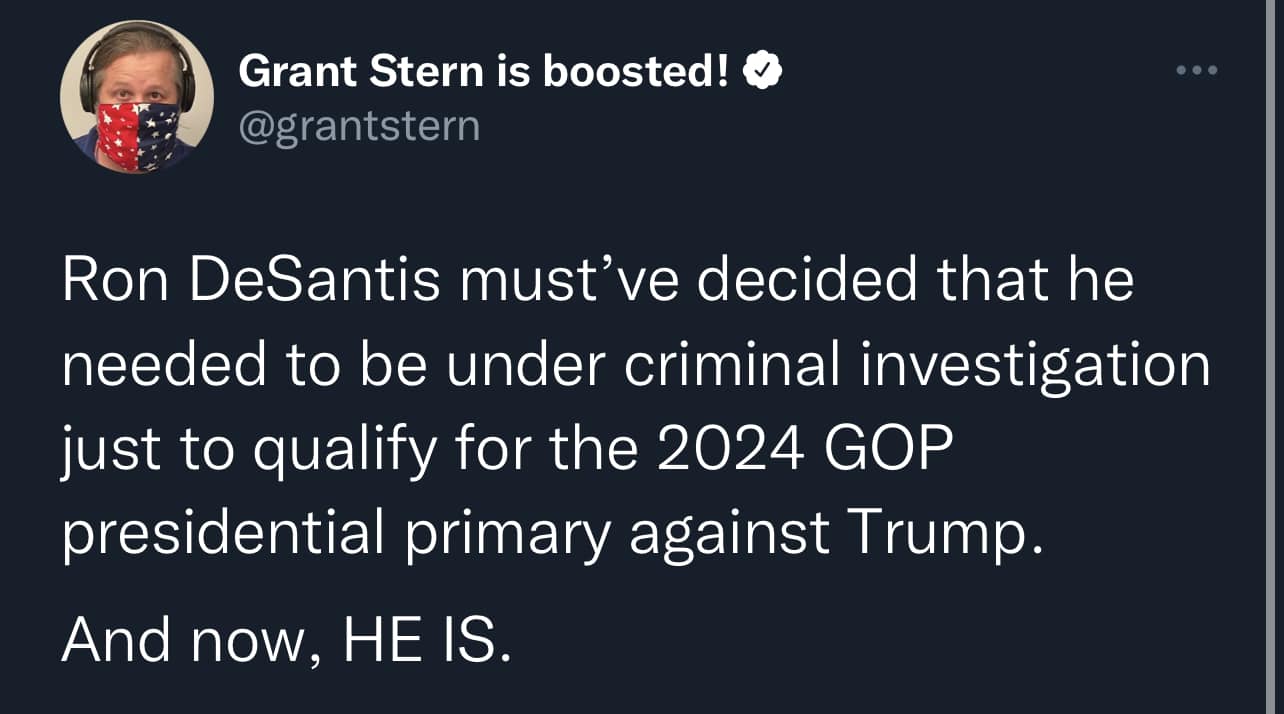Click the word against in tweet text
Viewport: 1284px width, 714px height.
coord(729,539)
